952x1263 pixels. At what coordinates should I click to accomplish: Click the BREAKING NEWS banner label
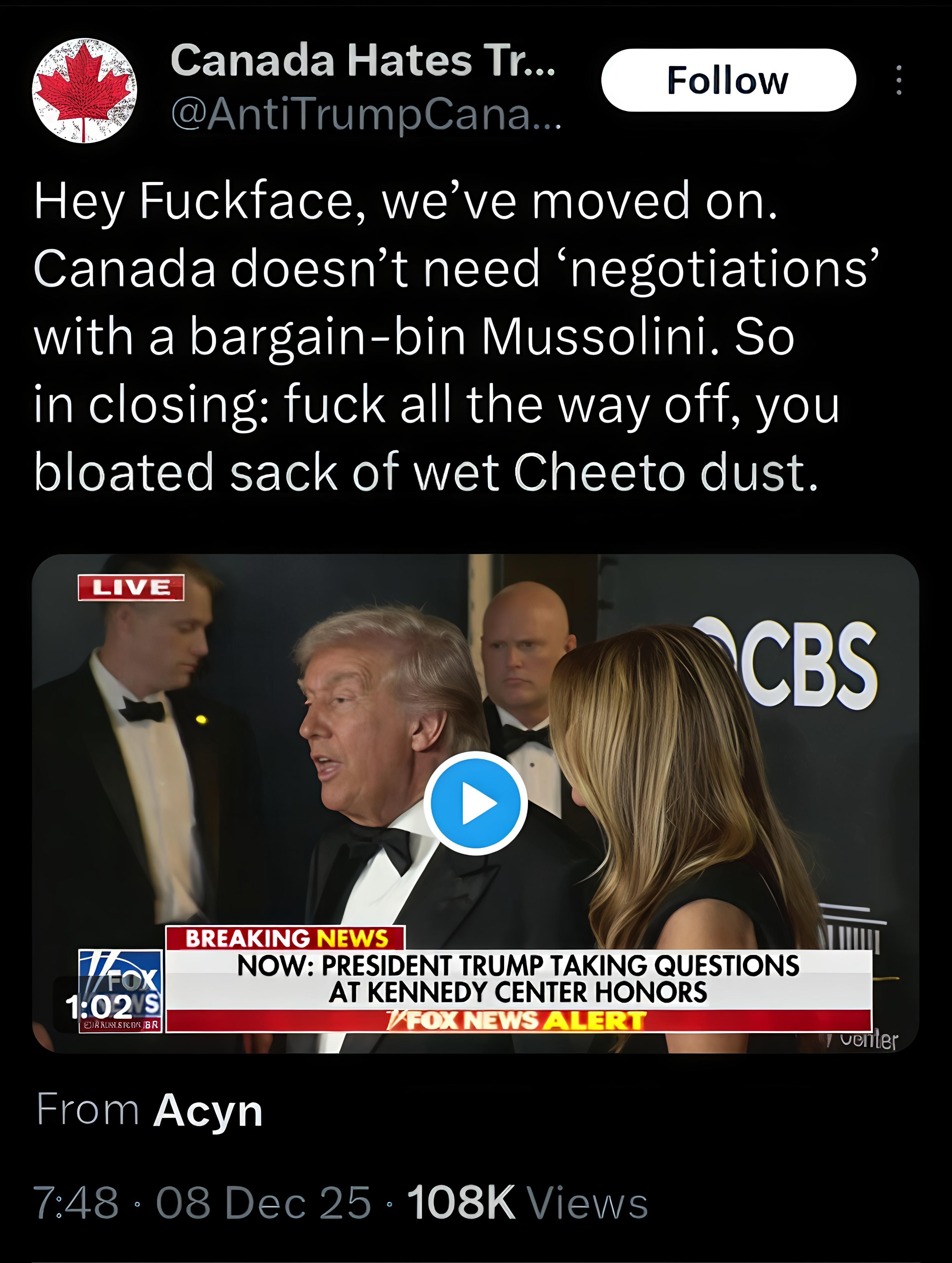[x=286, y=938]
